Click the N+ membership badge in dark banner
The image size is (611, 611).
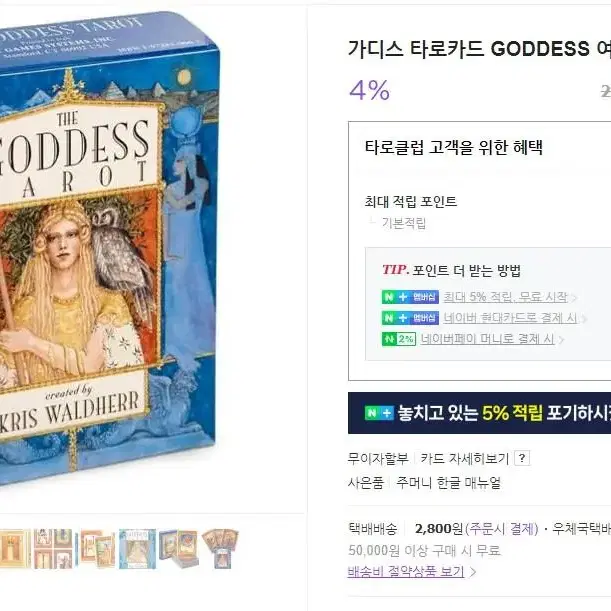[379, 413]
